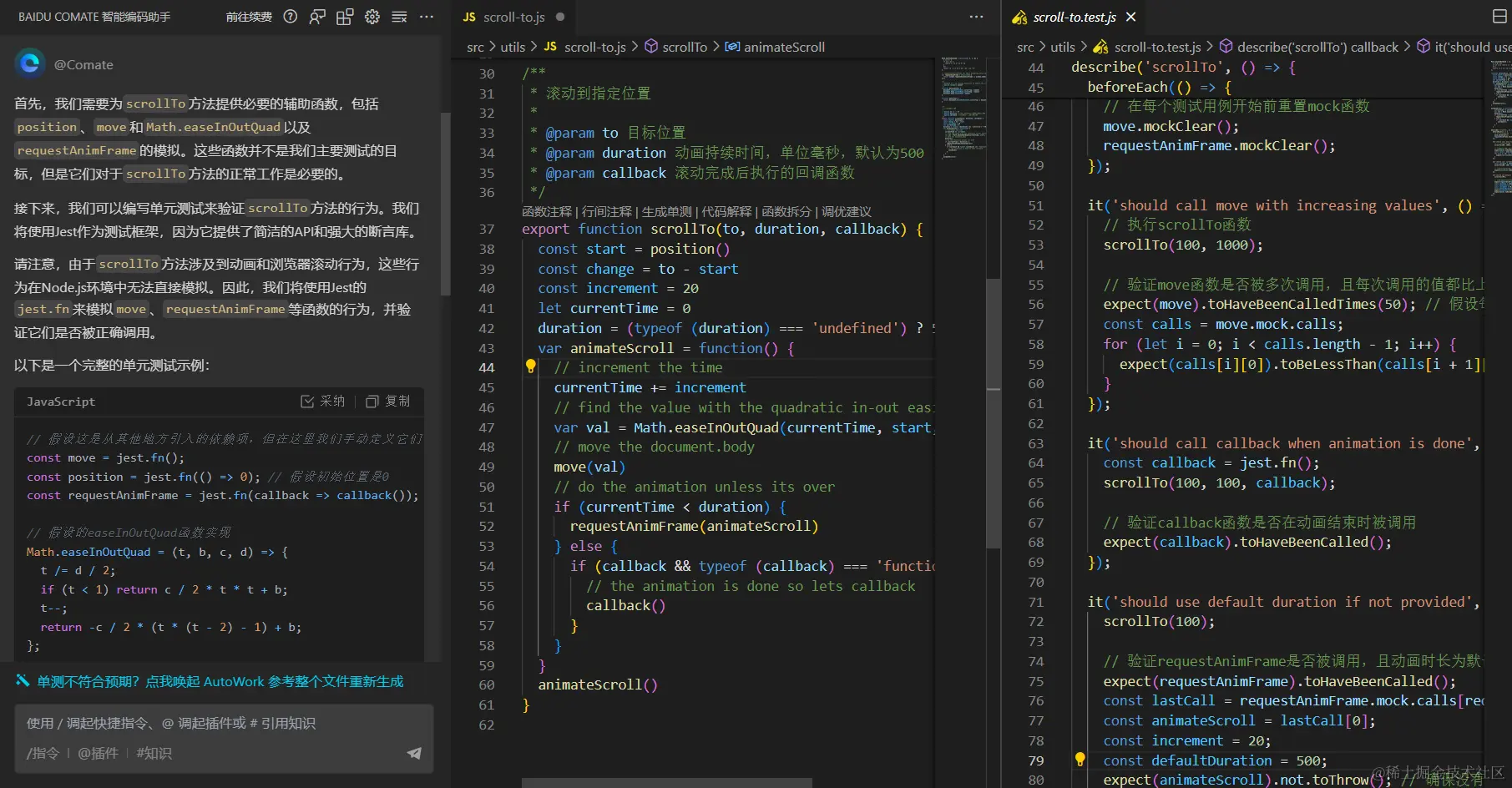The height and width of the screenshot is (788, 1512).
Task: Expand the animateScroll breadcrumb symbol
Action: [x=783, y=47]
